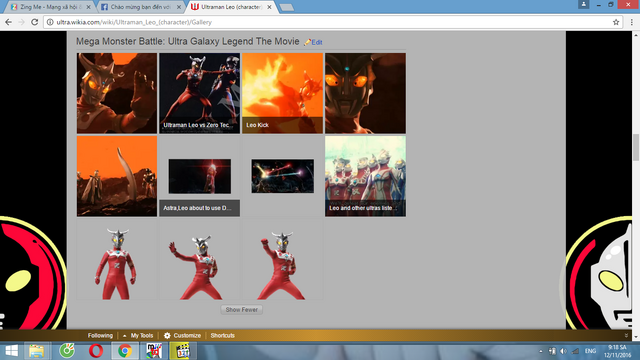Open the Chrome user profile icon
Screen dimensions: 640x360
[x=584, y=4]
